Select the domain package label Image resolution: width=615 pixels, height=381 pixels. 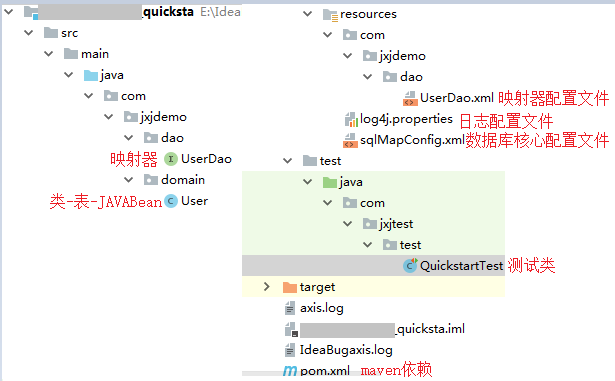[183, 180]
